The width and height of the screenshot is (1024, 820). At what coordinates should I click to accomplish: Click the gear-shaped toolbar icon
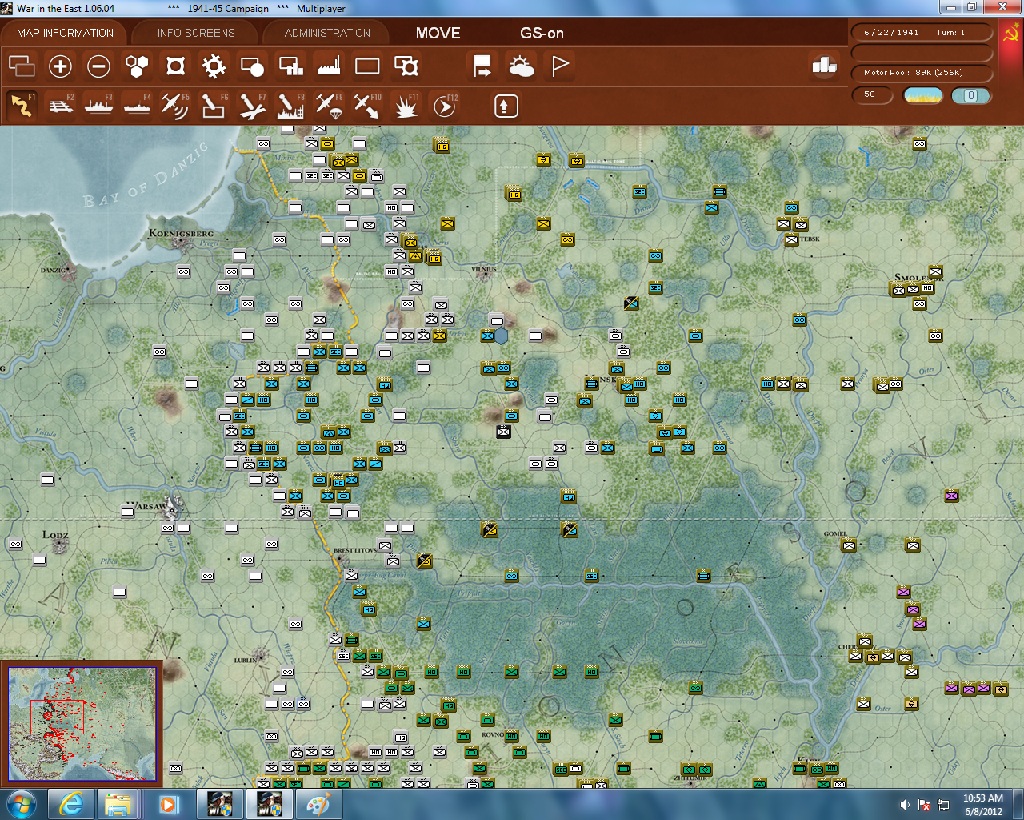[x=214, y=66]
